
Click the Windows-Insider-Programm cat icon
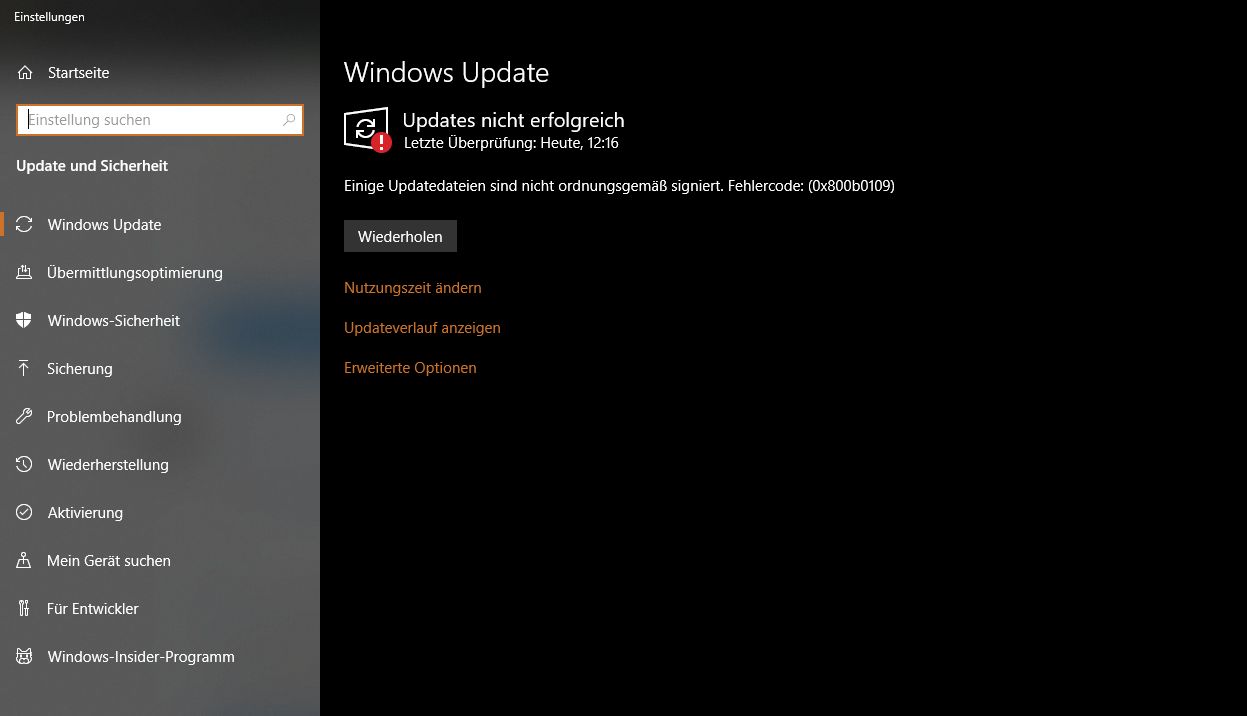click(25, 657)
